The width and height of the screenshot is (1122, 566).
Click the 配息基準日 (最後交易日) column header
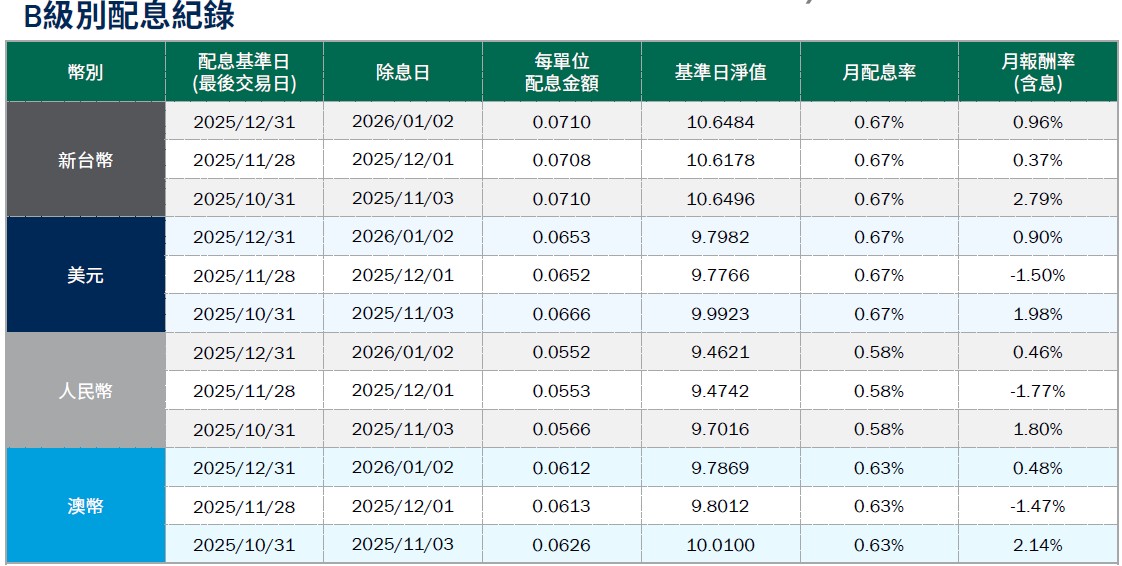tap(244, 72)
